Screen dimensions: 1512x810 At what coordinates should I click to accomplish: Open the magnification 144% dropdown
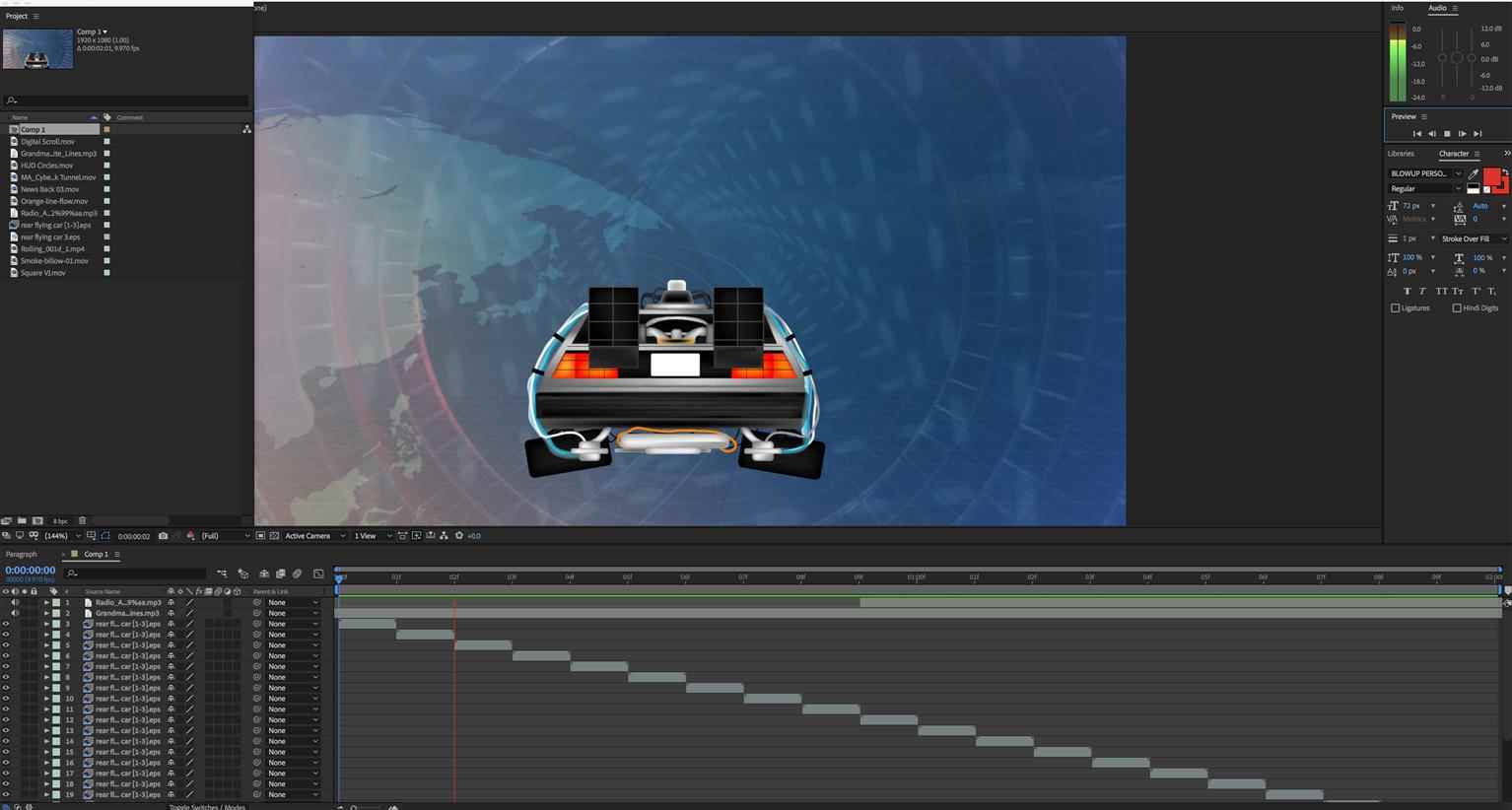(x=62, y=536)
